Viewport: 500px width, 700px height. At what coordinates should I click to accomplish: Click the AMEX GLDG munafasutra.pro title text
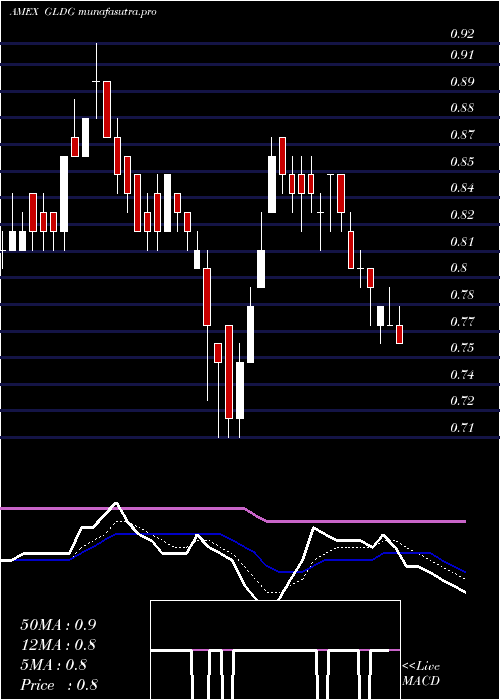click(83, 12)
